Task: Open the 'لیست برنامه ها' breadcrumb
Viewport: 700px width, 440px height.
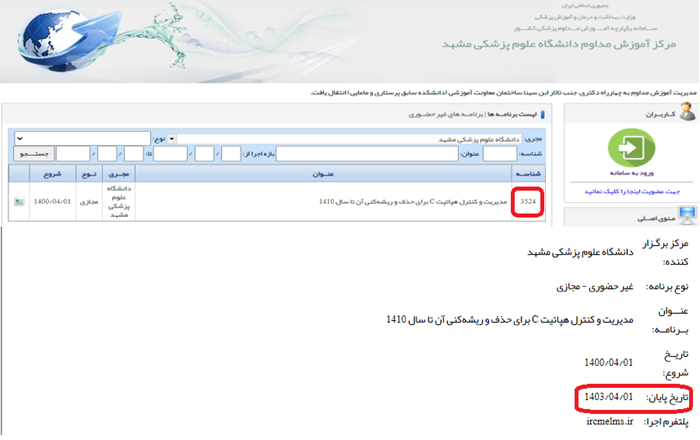Action: [512, 115]
